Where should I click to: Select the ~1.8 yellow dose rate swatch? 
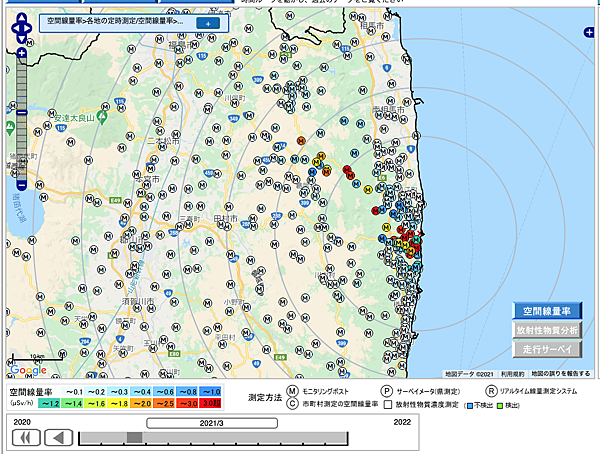click(118, 403)
